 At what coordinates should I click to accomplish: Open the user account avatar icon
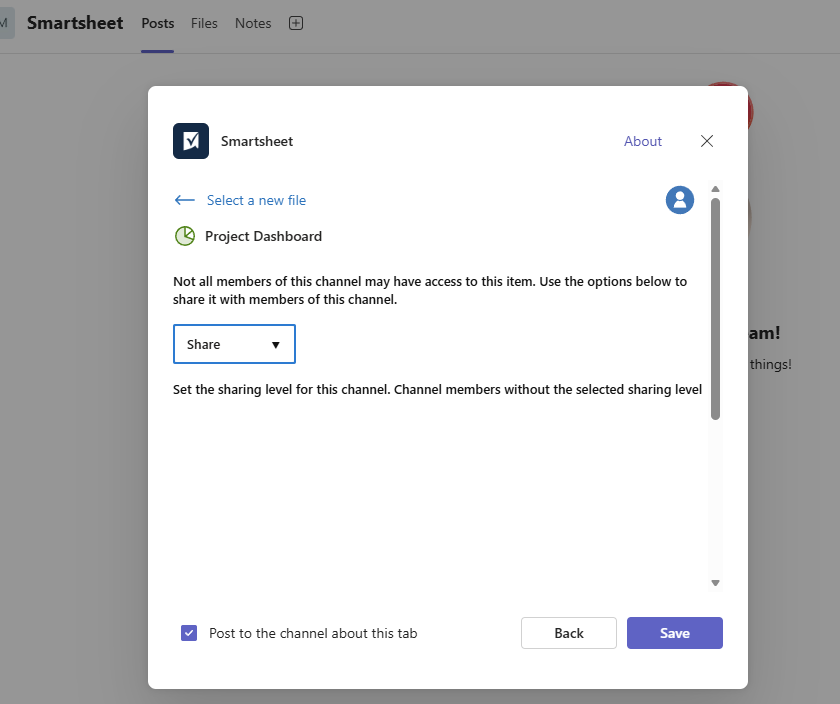click(x=680, y=200)
